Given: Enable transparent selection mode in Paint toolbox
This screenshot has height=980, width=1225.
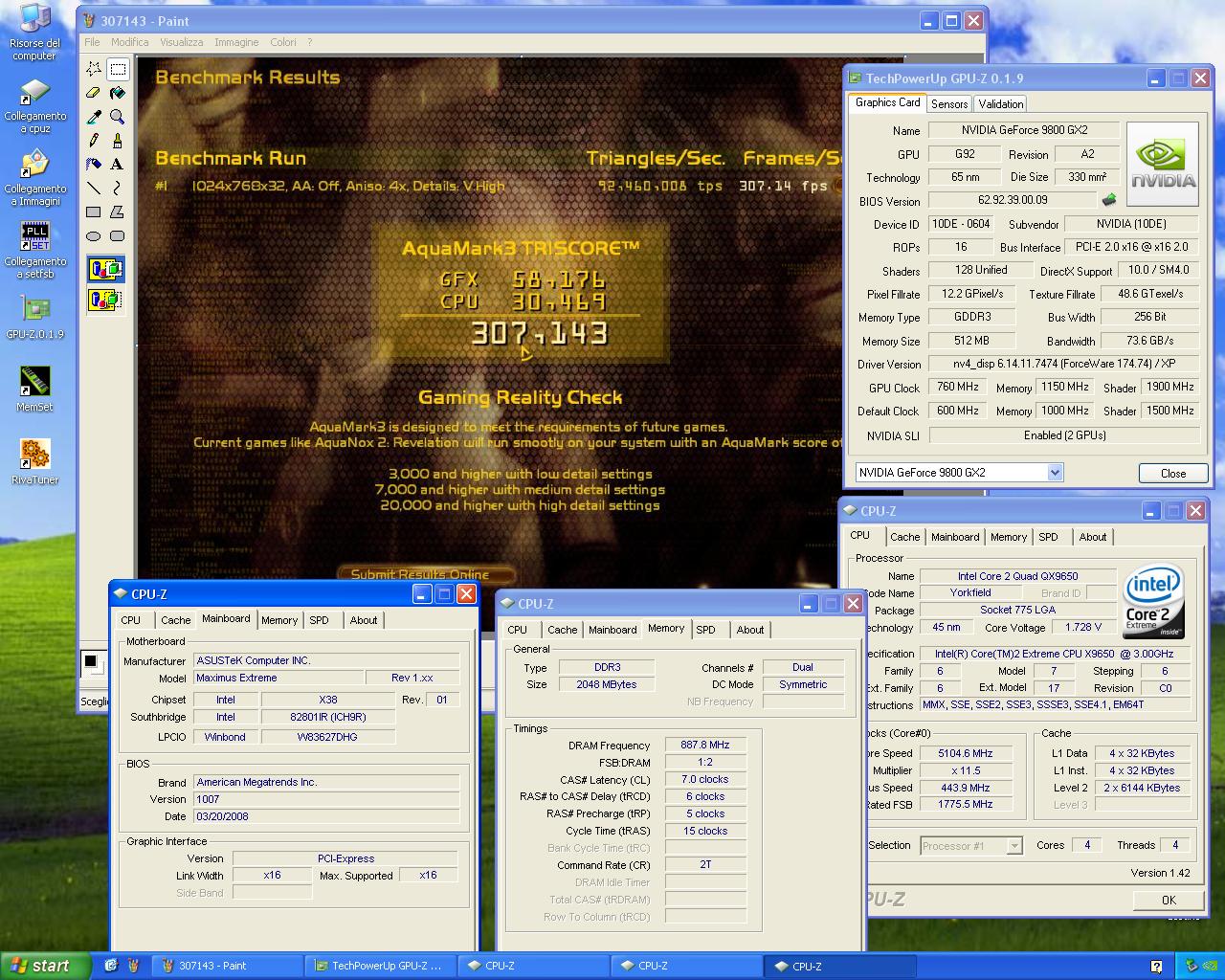Looking at the screenshot, I should (106, 301).
